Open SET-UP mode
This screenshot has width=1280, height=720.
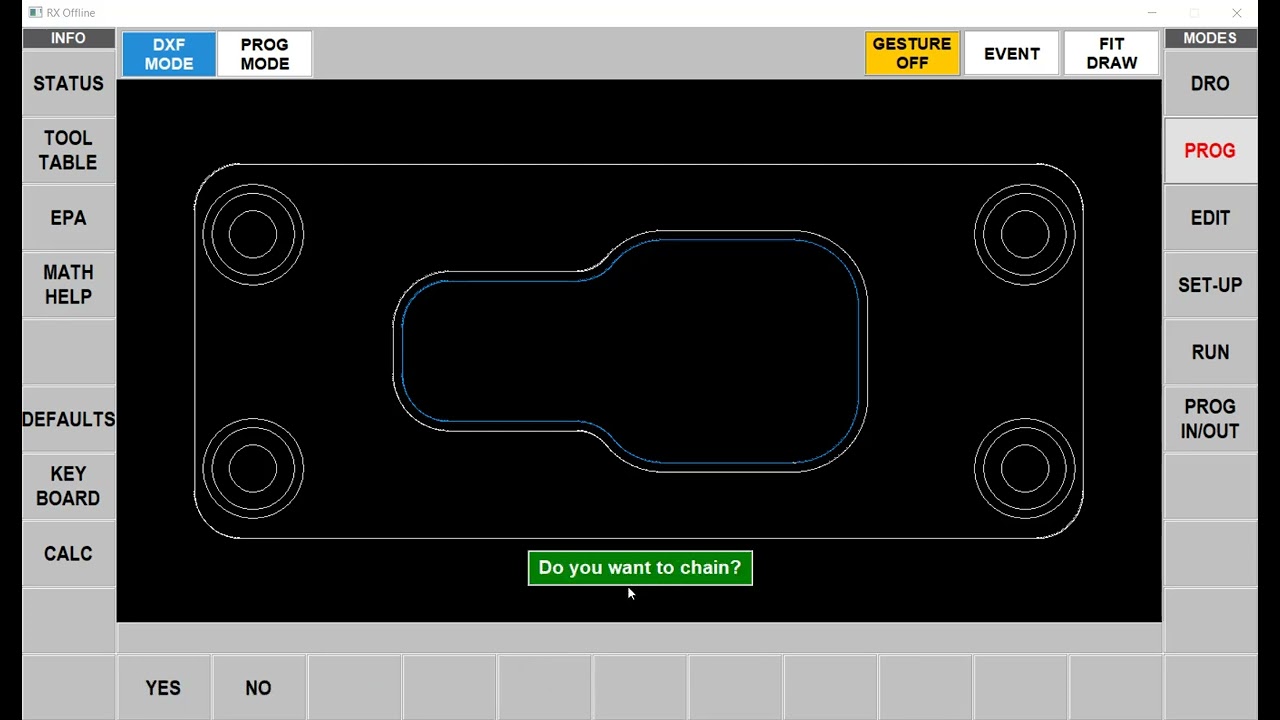tap(1210, 284)
